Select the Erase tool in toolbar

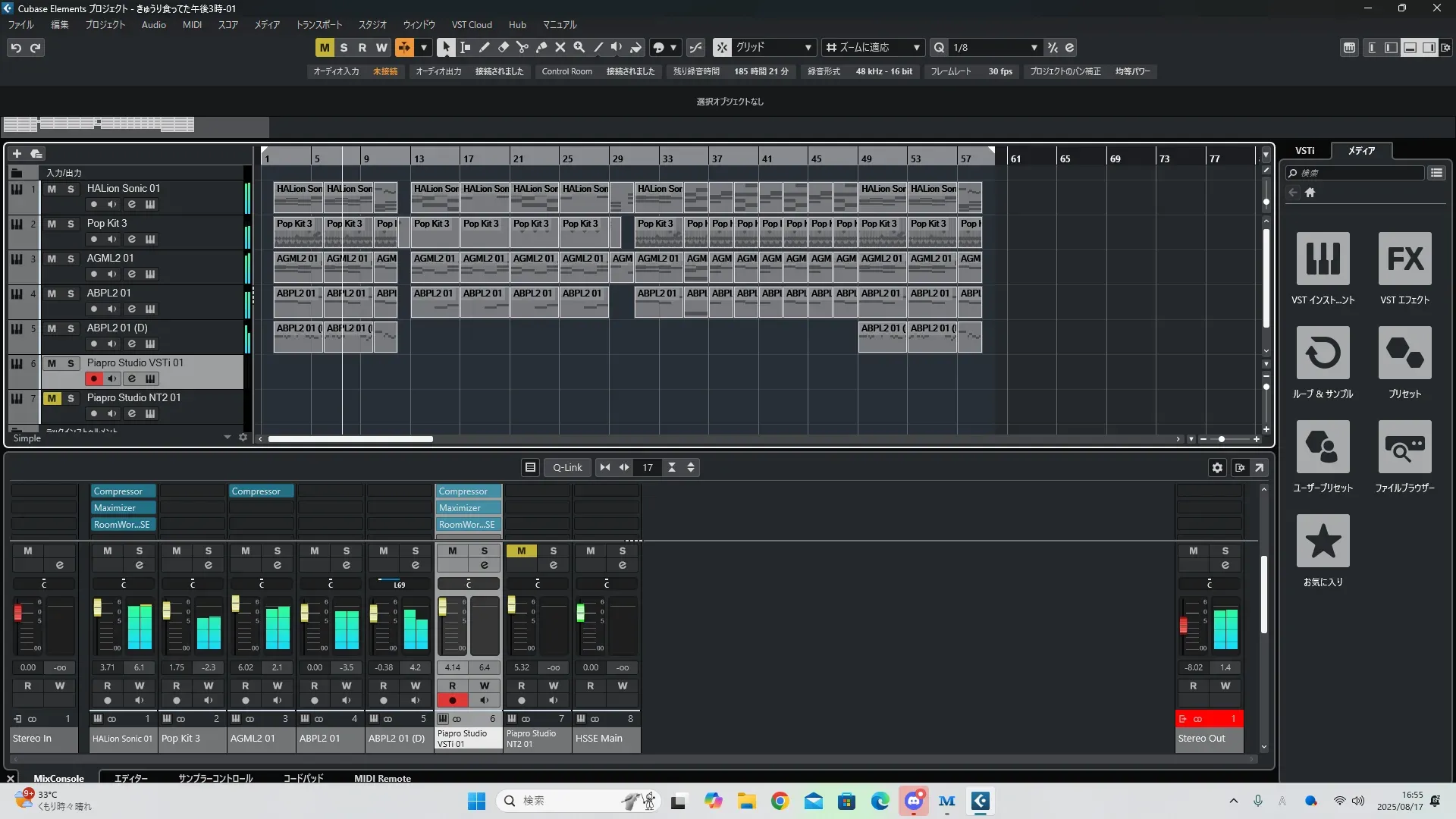(x=503, y=47)
